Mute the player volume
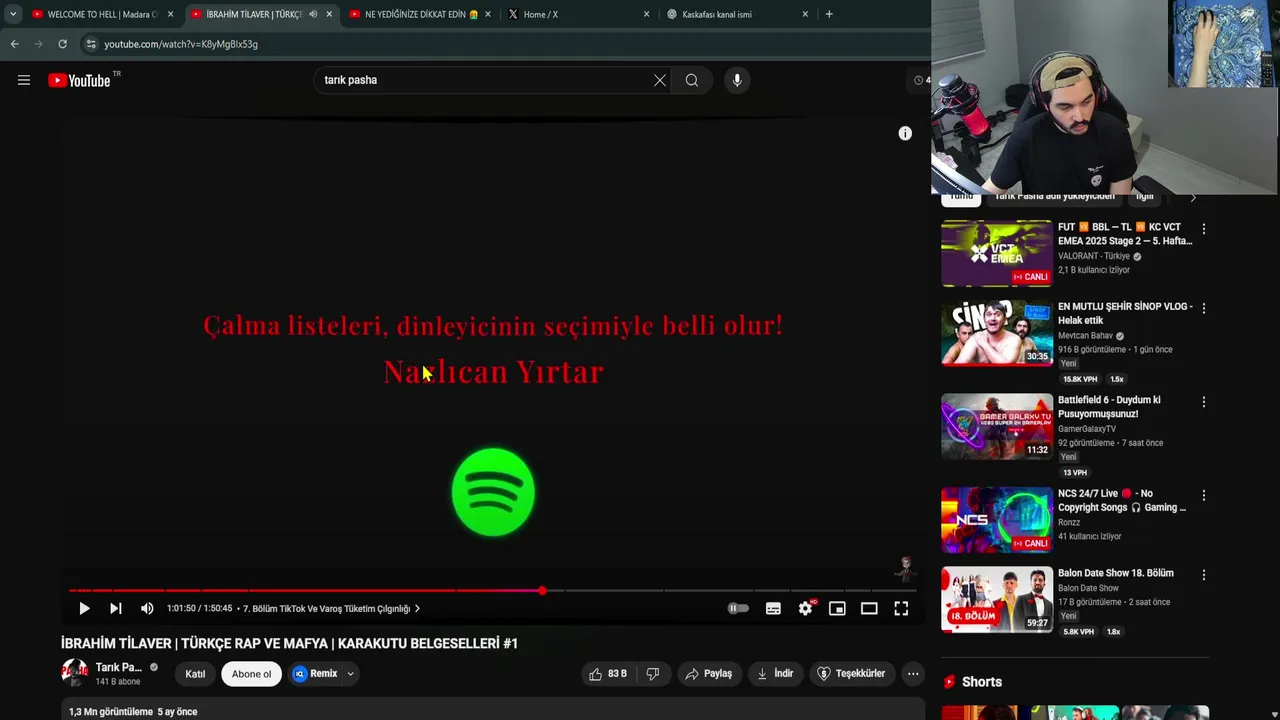Viewport: 1280px width, 720px height. (x=147, y=608)
